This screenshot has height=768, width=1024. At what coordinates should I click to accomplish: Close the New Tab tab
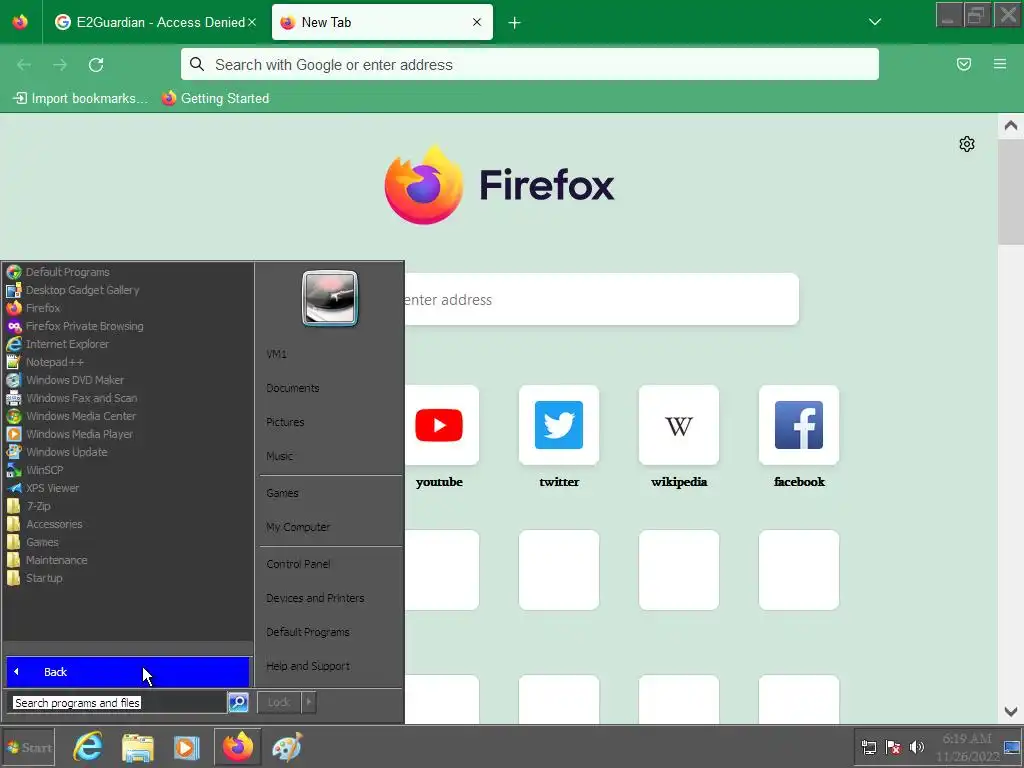pyautogui.click(x=477, y=22)
